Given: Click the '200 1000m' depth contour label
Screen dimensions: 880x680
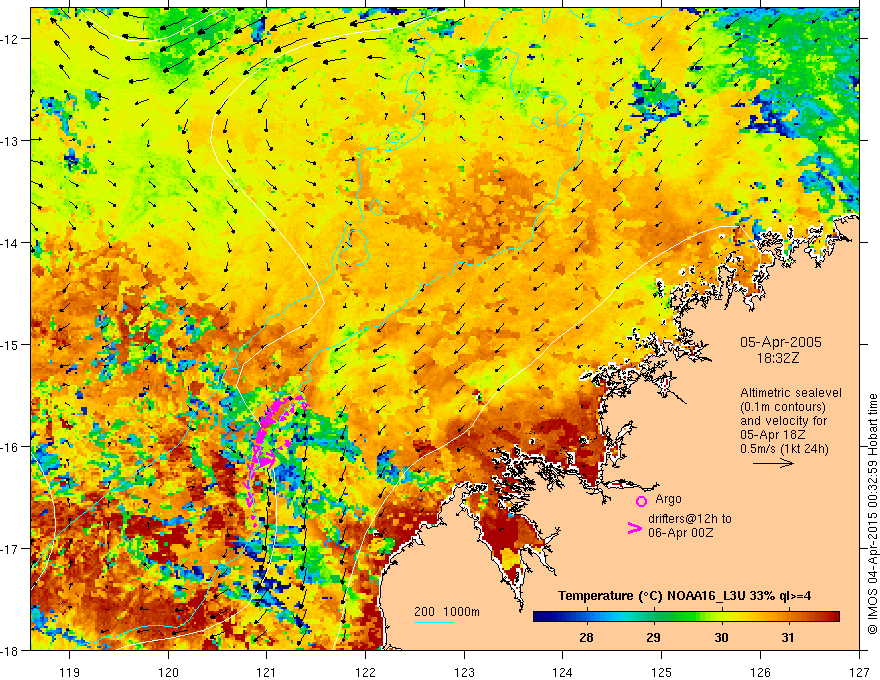Looking at the screenshot, I should pyautogui.click(x=447, y=612).
